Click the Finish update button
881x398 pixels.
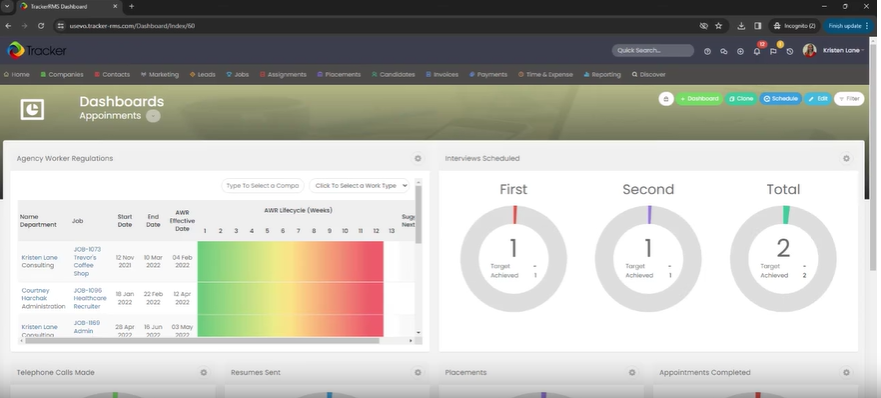[x=848, y=26]
